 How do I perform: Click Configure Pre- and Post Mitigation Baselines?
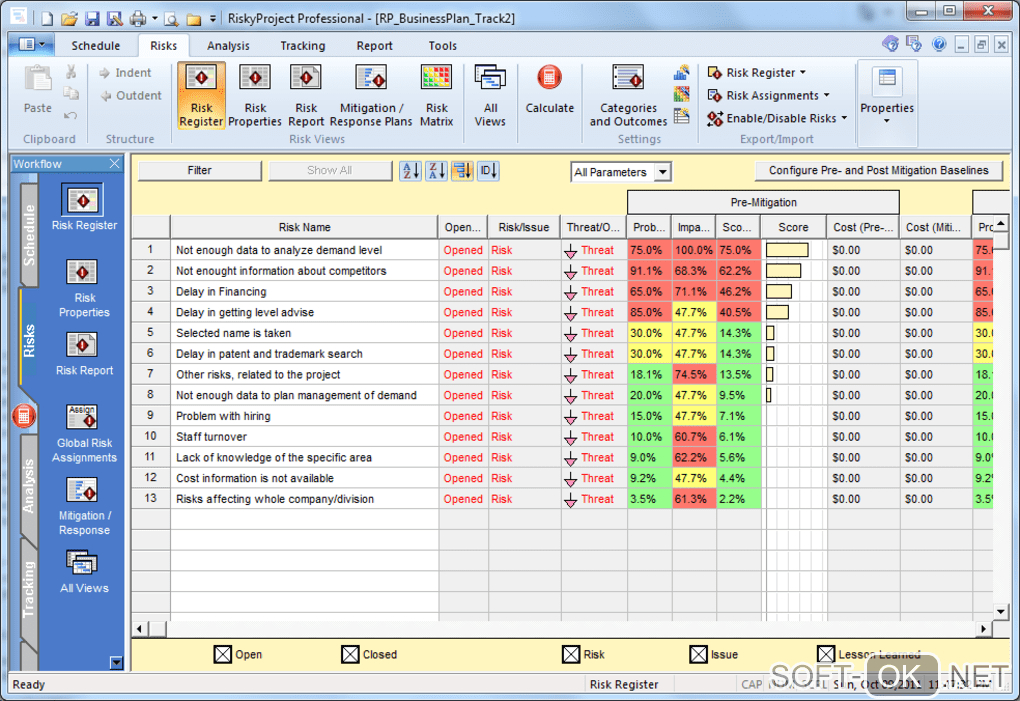click(878, 170)
